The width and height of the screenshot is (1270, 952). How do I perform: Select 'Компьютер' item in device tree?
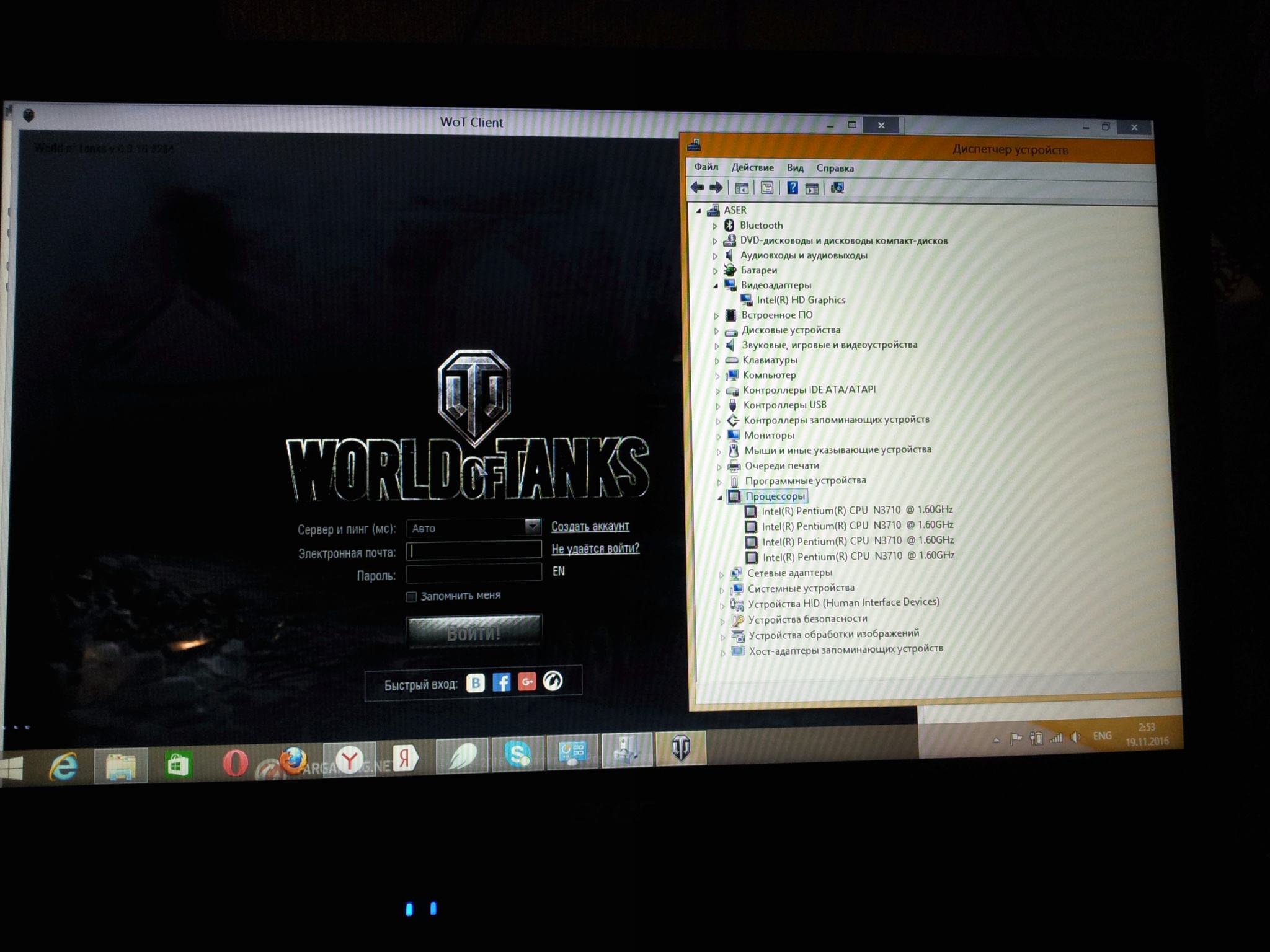(x=769, y=375)
